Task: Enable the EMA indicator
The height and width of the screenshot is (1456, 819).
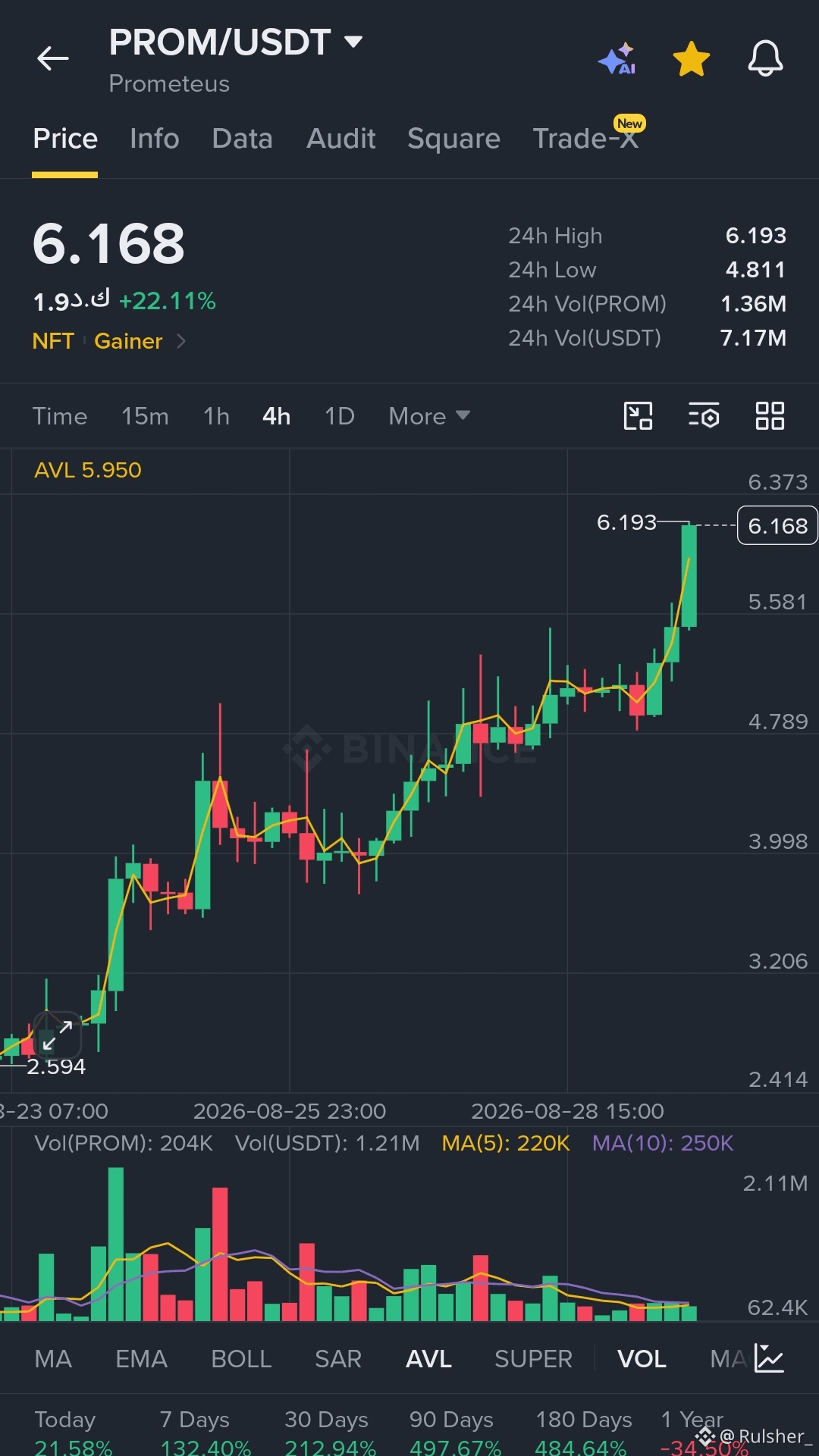Action: [141, 1359]
